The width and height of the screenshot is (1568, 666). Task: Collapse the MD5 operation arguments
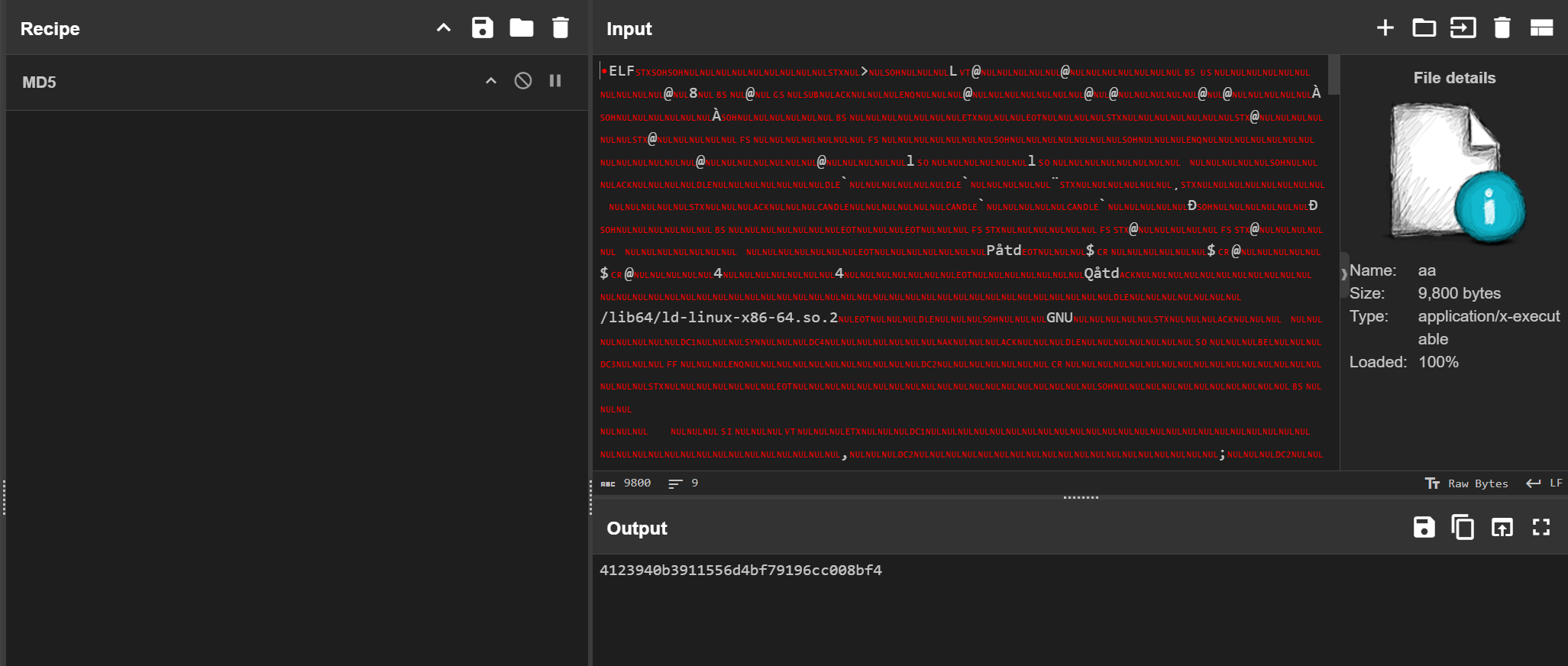(491, 81)
